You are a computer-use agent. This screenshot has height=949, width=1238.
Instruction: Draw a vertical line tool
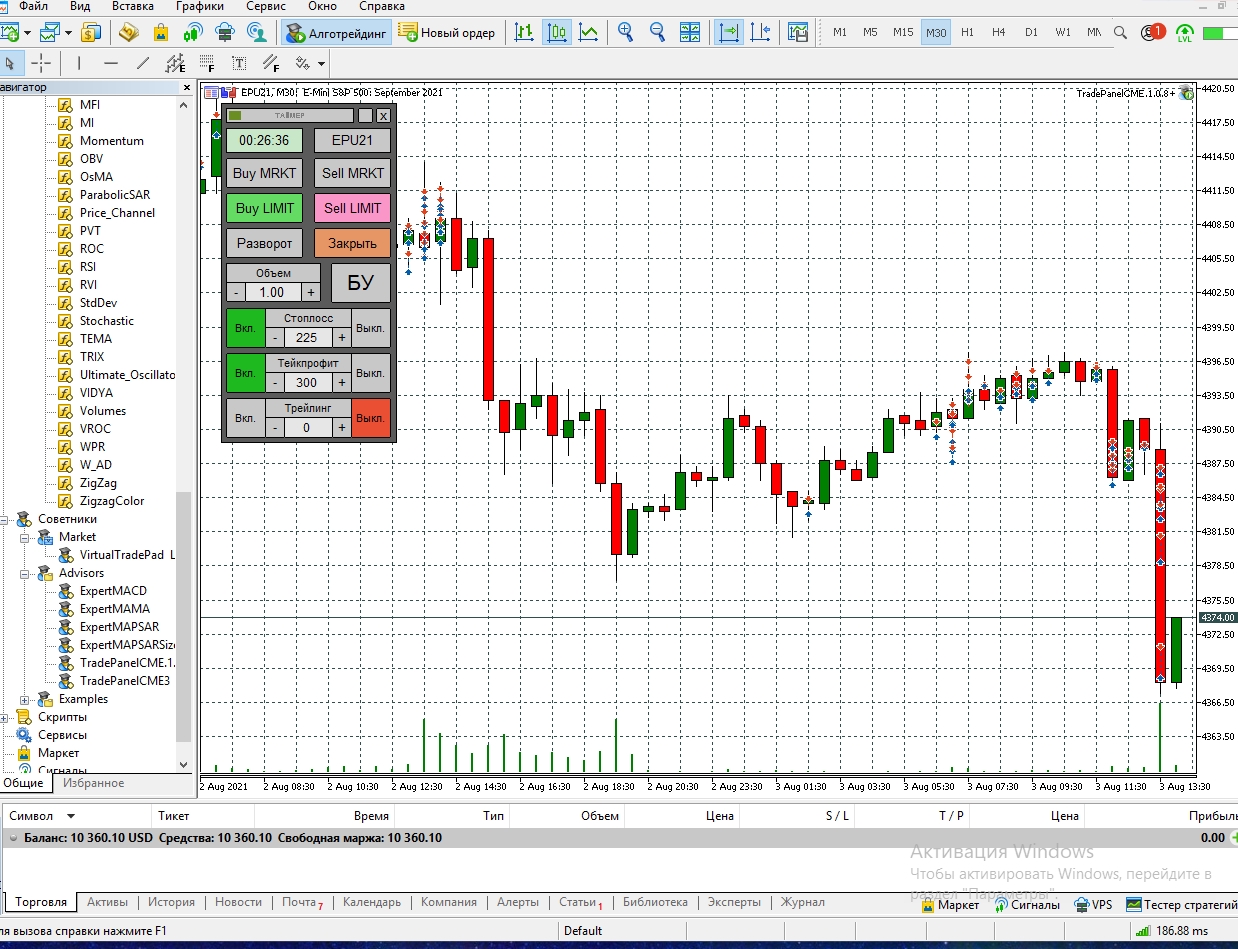pos(79,63)
